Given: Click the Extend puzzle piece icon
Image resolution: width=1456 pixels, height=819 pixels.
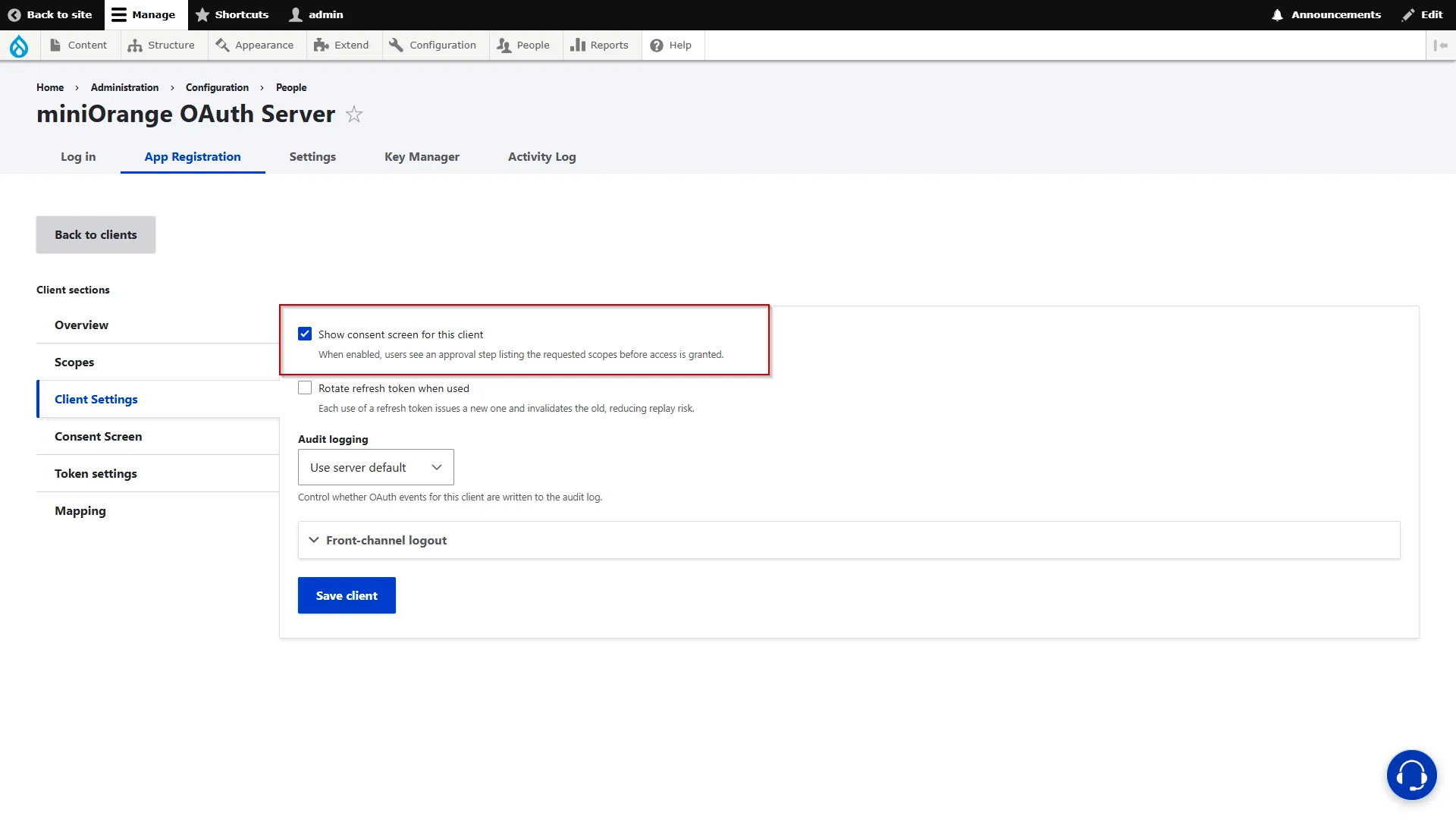Looking at the screenshot, I should click(x=322, y=45).
